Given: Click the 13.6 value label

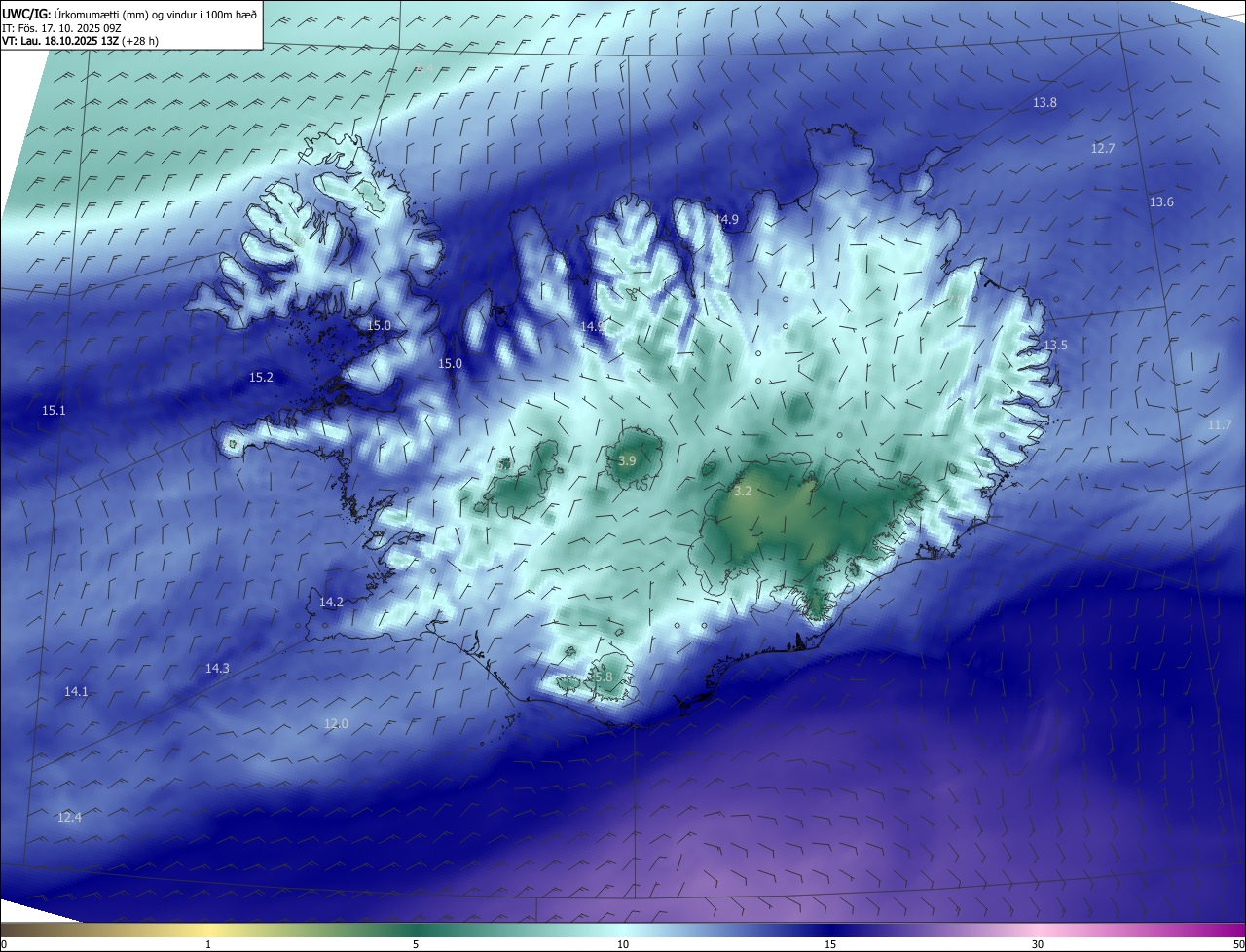Looking at the screenshot, I should click(1161, 201).
